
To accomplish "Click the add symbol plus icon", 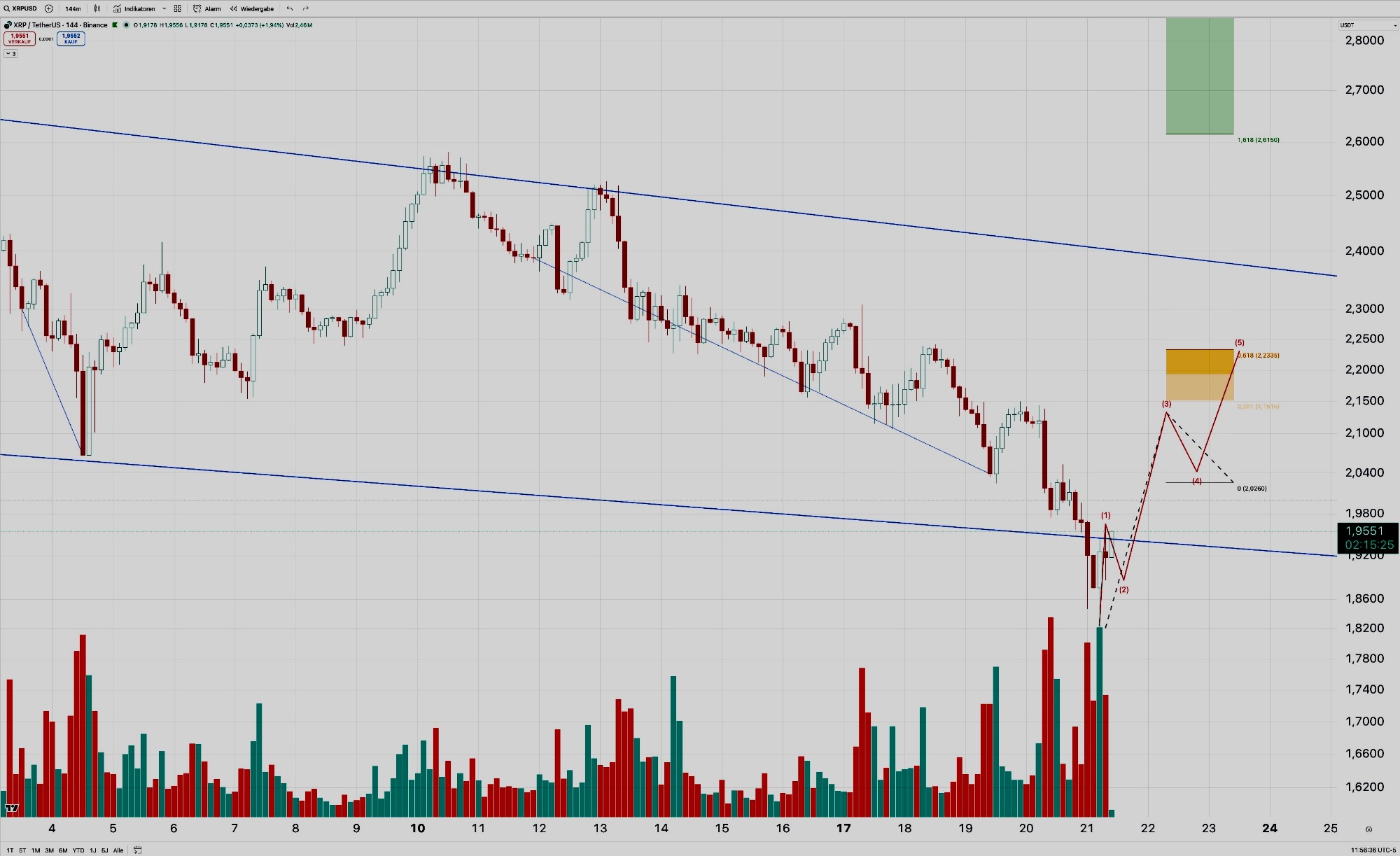I will 48,8.
